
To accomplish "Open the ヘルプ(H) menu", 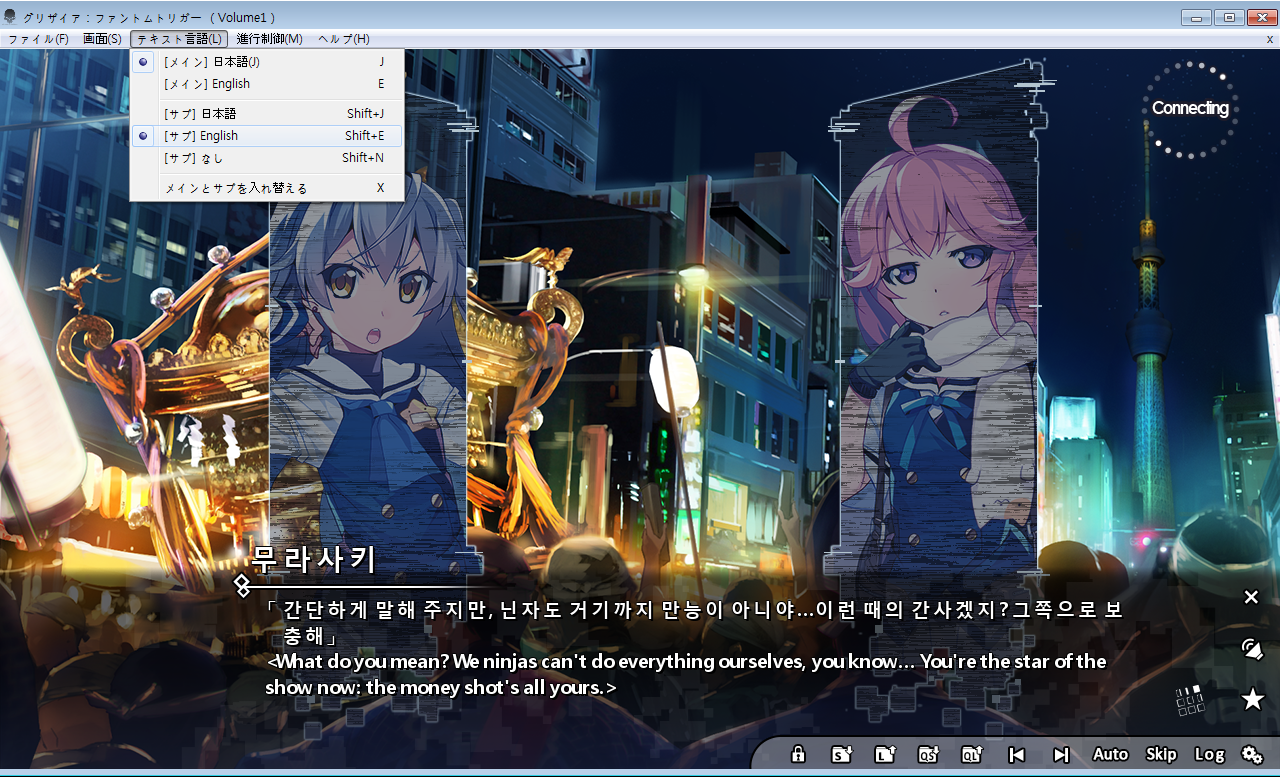I will point(344,39).
